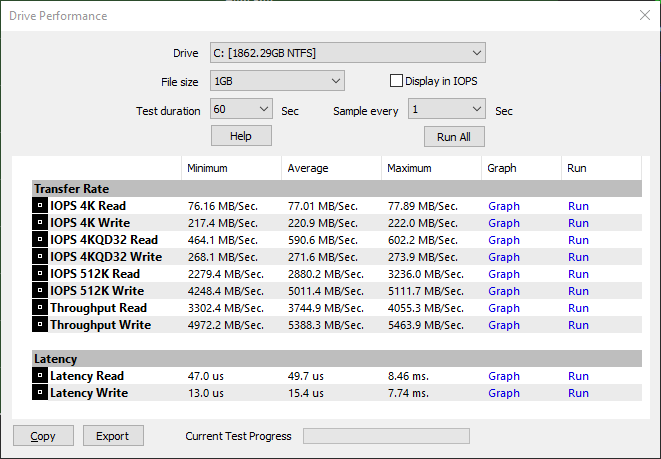Click the Average column header
Image resolution: width=661 pixels, height=459 pixels.
(x=331, y=168)
